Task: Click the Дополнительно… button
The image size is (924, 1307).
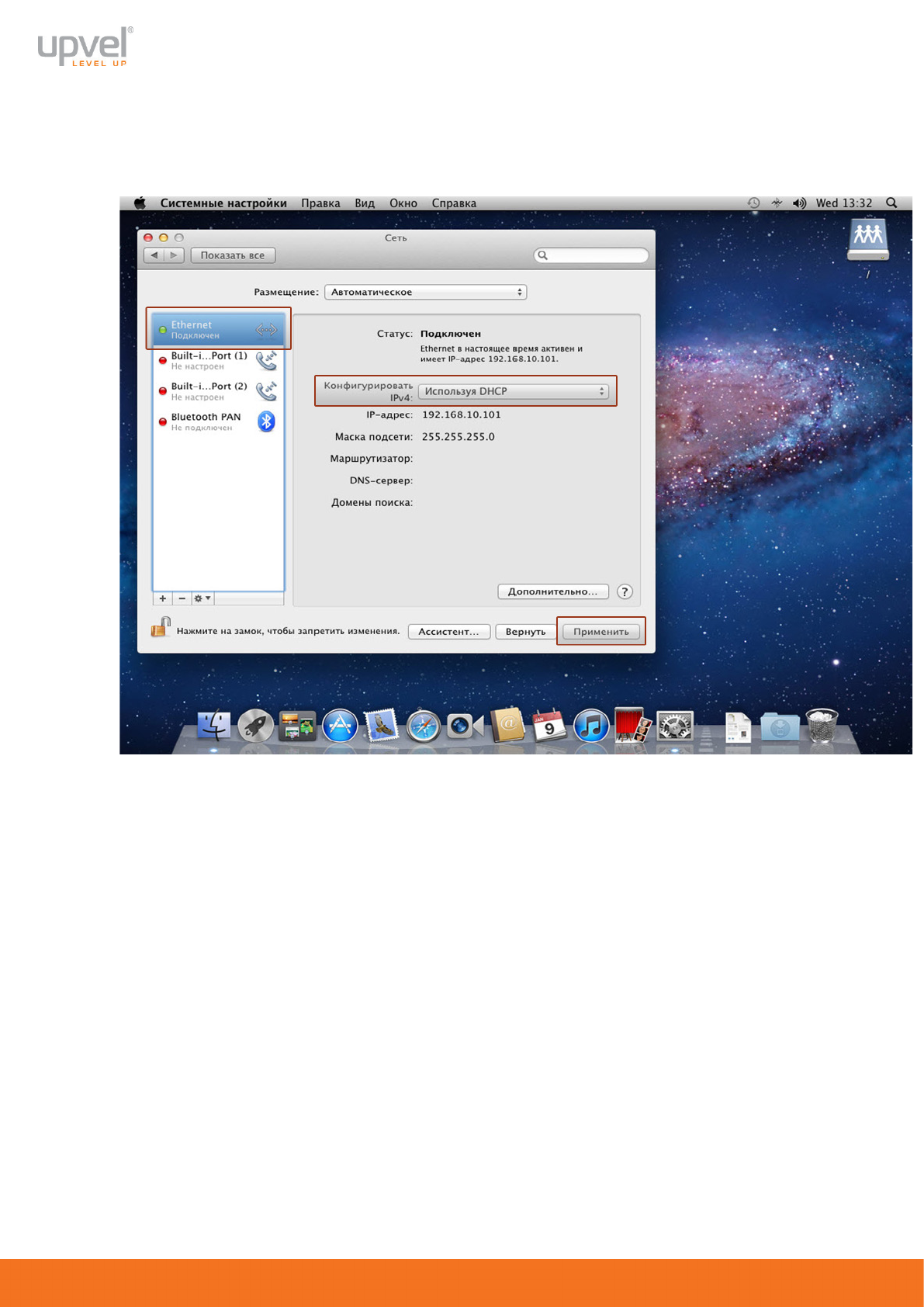Action: [x=552, y=591]
